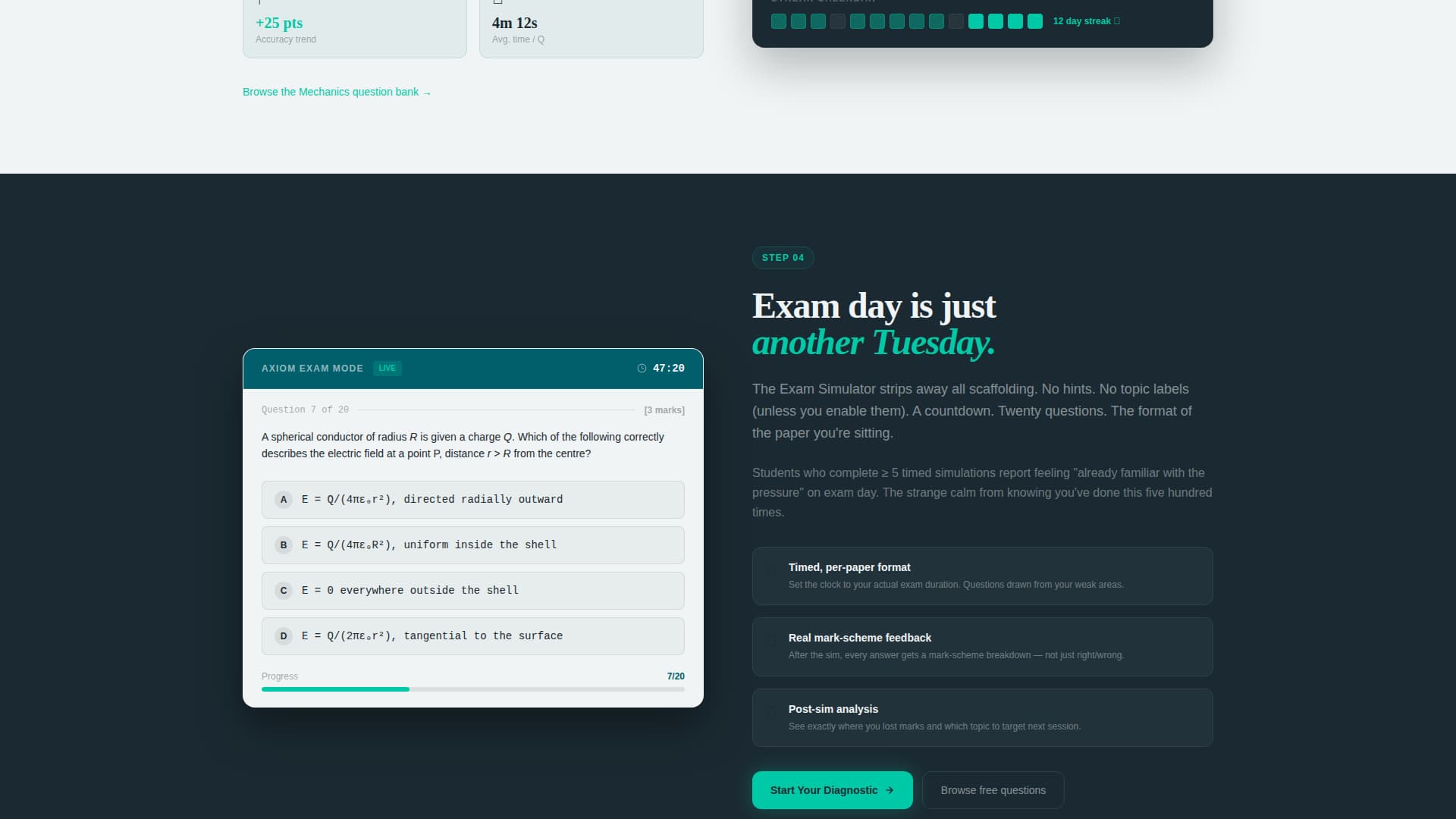Viewport: 1456px width, 819px height.
Task: Click the STEP 04 badge
Action: [783, 258]
